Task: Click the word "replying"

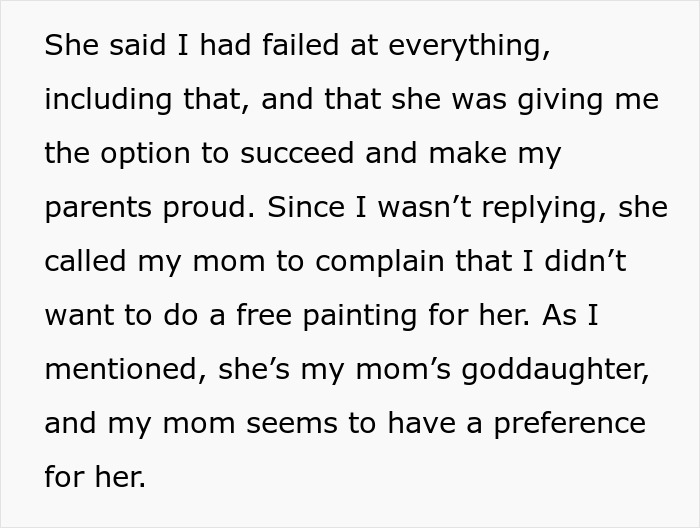Action: point(553,208)
